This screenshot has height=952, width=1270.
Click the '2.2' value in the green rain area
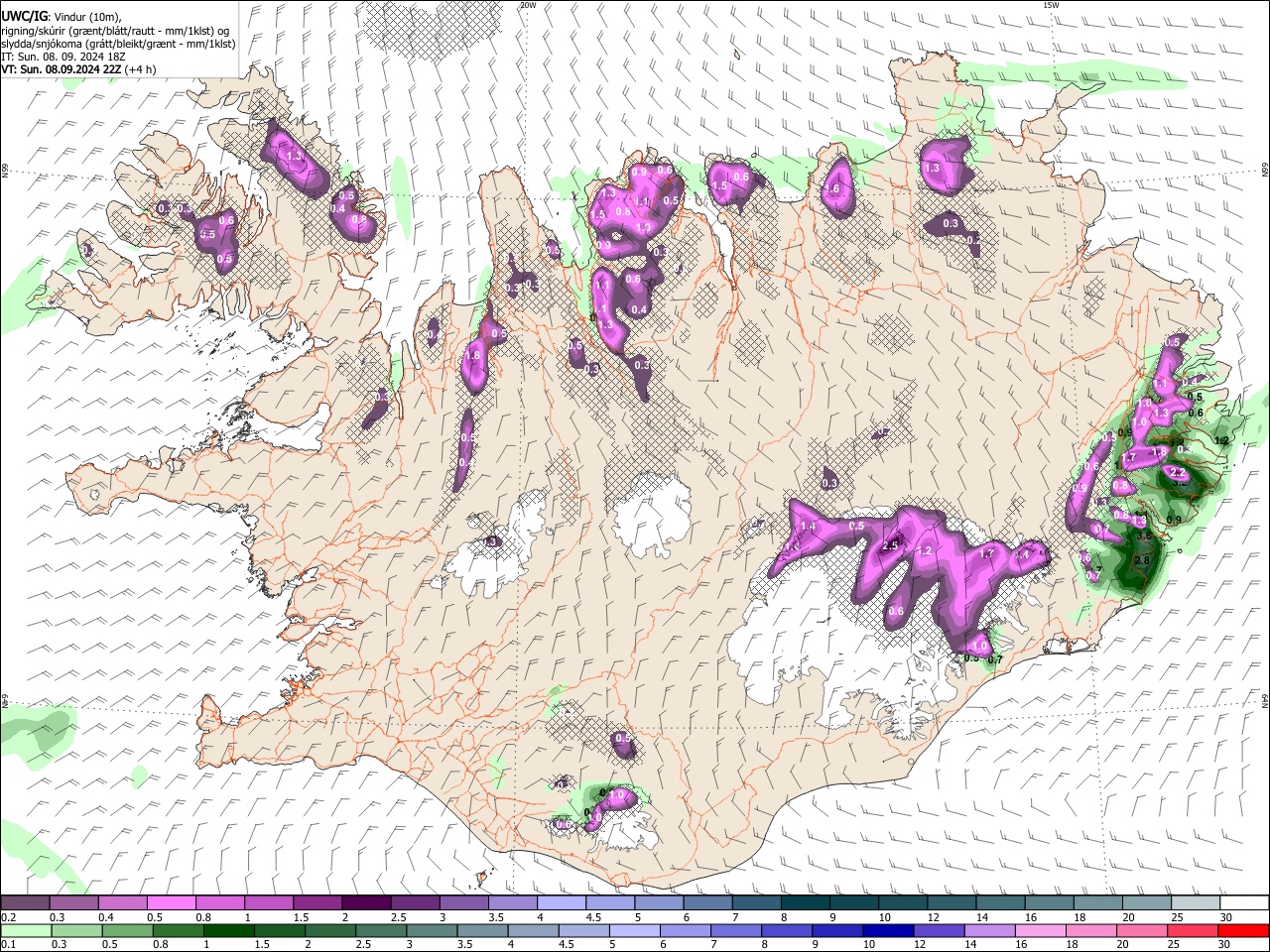coord(1179,474)
